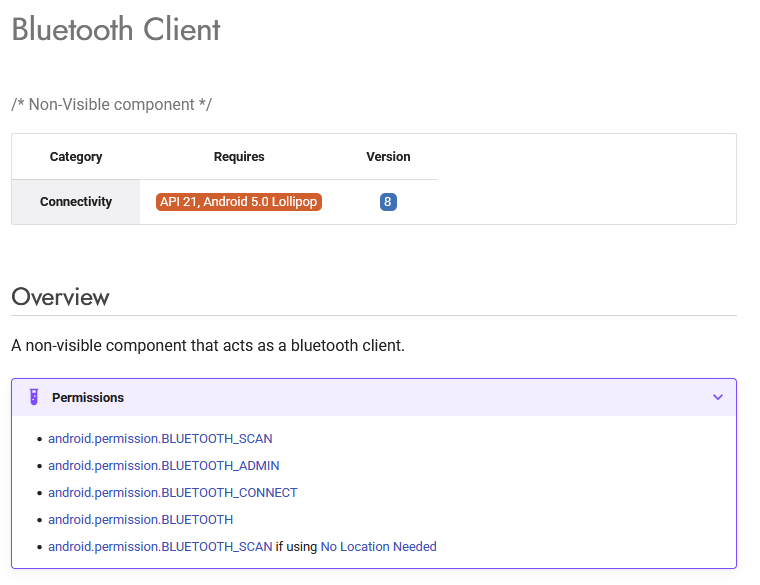Click the bluetooth client description sentence
Viewport: 760px width, 585px height.
pyautogui.click(x=208, y=346)
